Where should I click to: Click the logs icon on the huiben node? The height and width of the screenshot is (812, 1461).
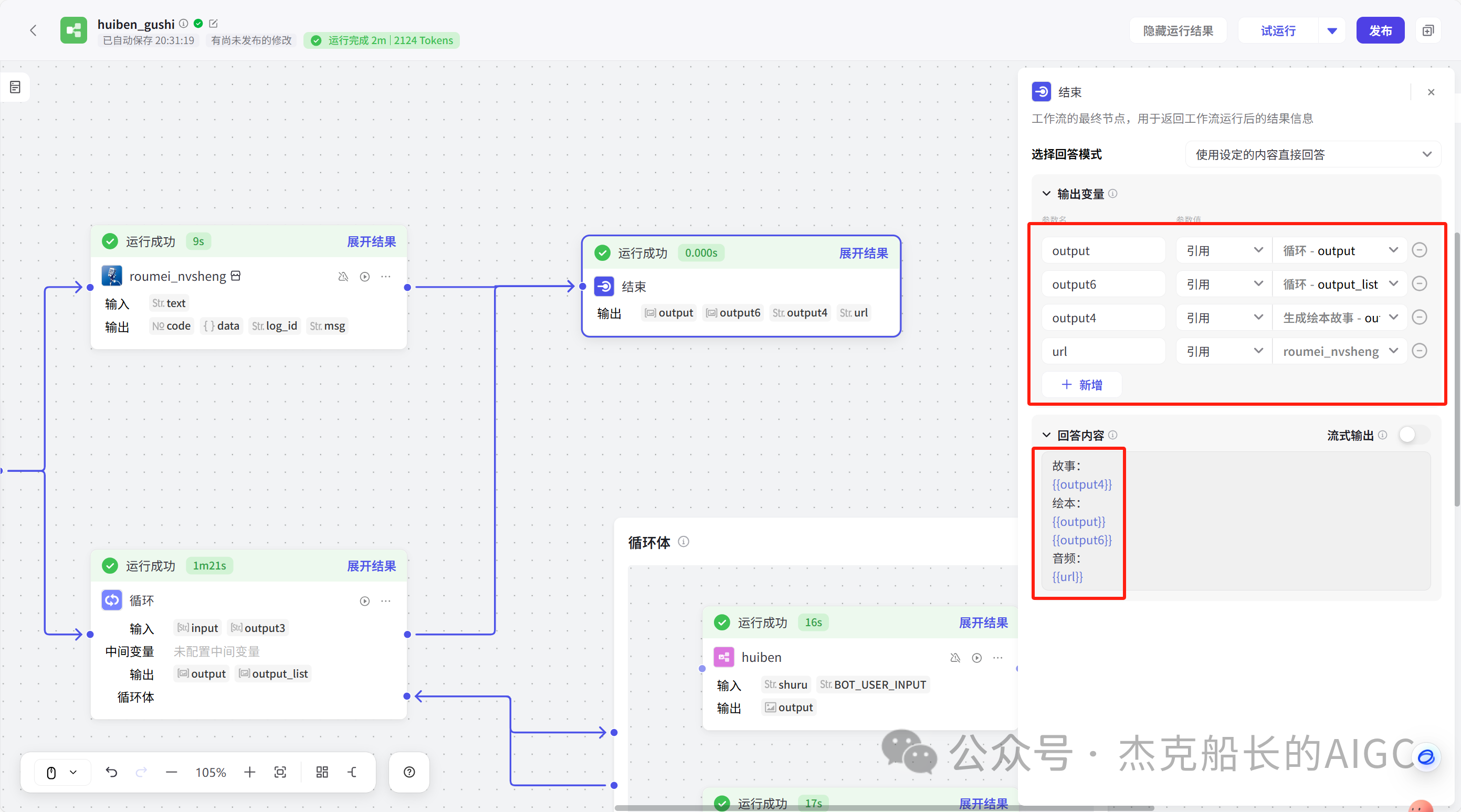pos(955,658)
